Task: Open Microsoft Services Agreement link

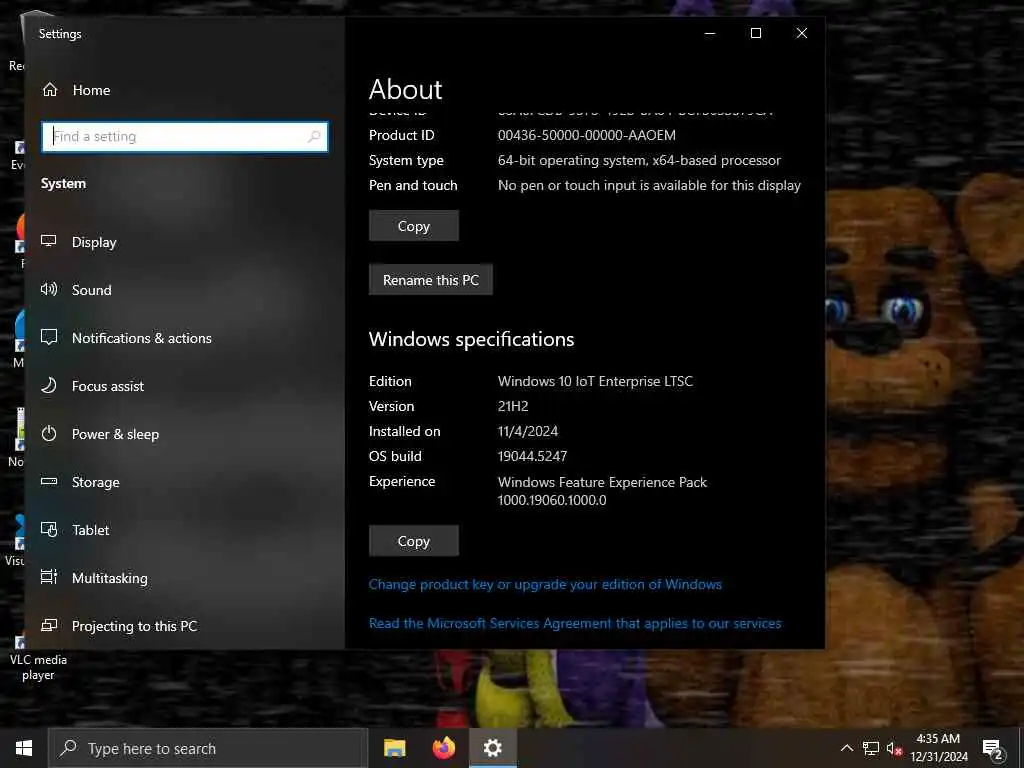Action: (575, 624)
